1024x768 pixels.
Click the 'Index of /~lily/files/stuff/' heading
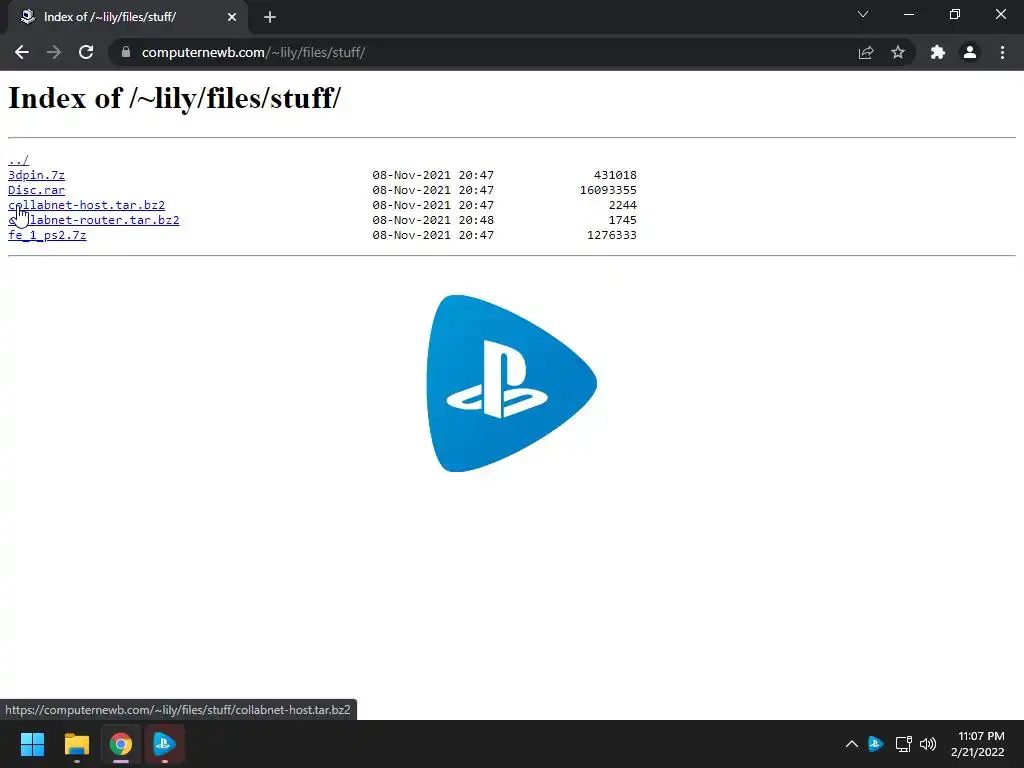[174, 99]
